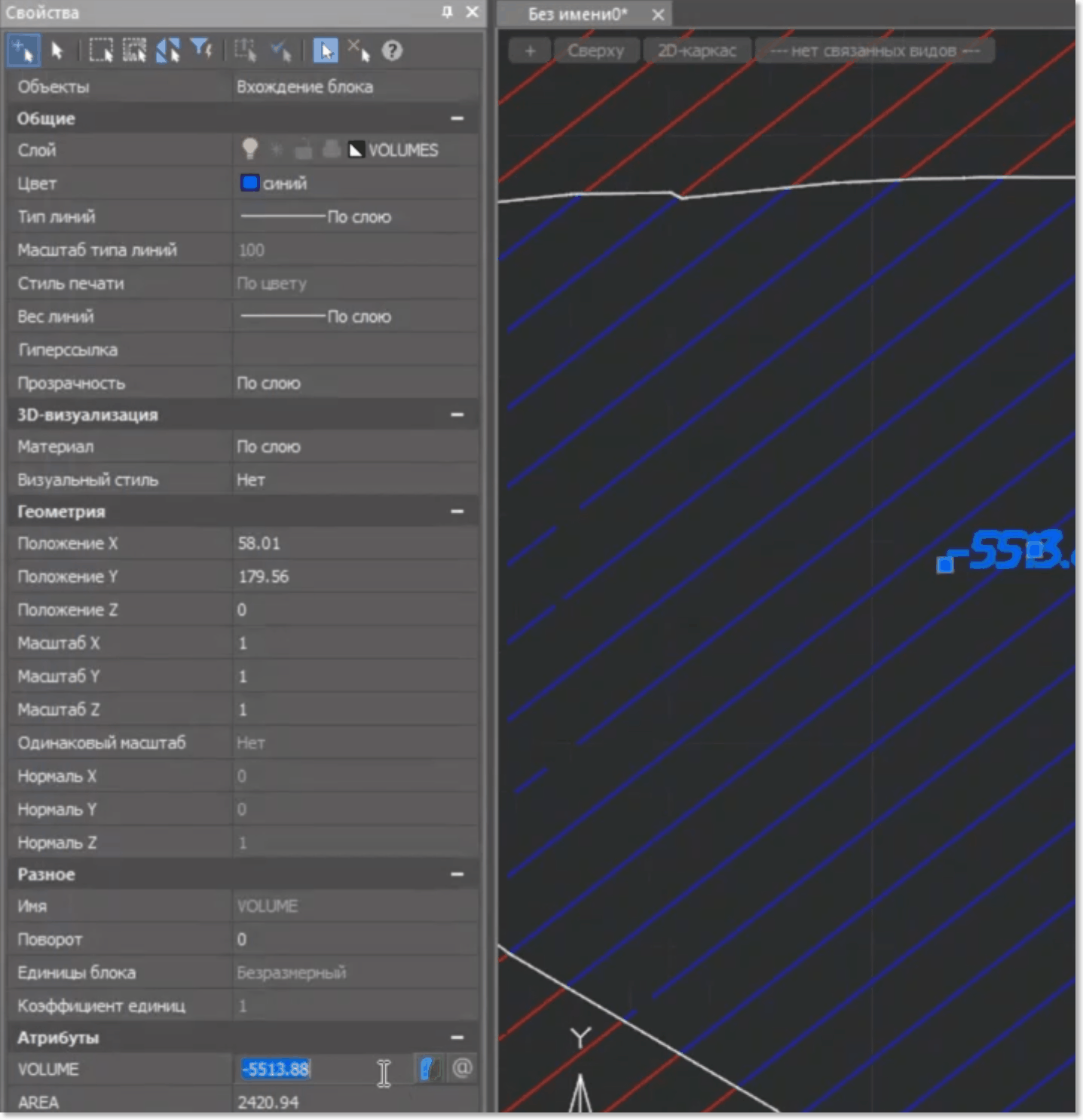This screenshot has width=1083, height=1120.
Task: Click the 2D-каркас visual style button
Action: [x=696, y=51]
